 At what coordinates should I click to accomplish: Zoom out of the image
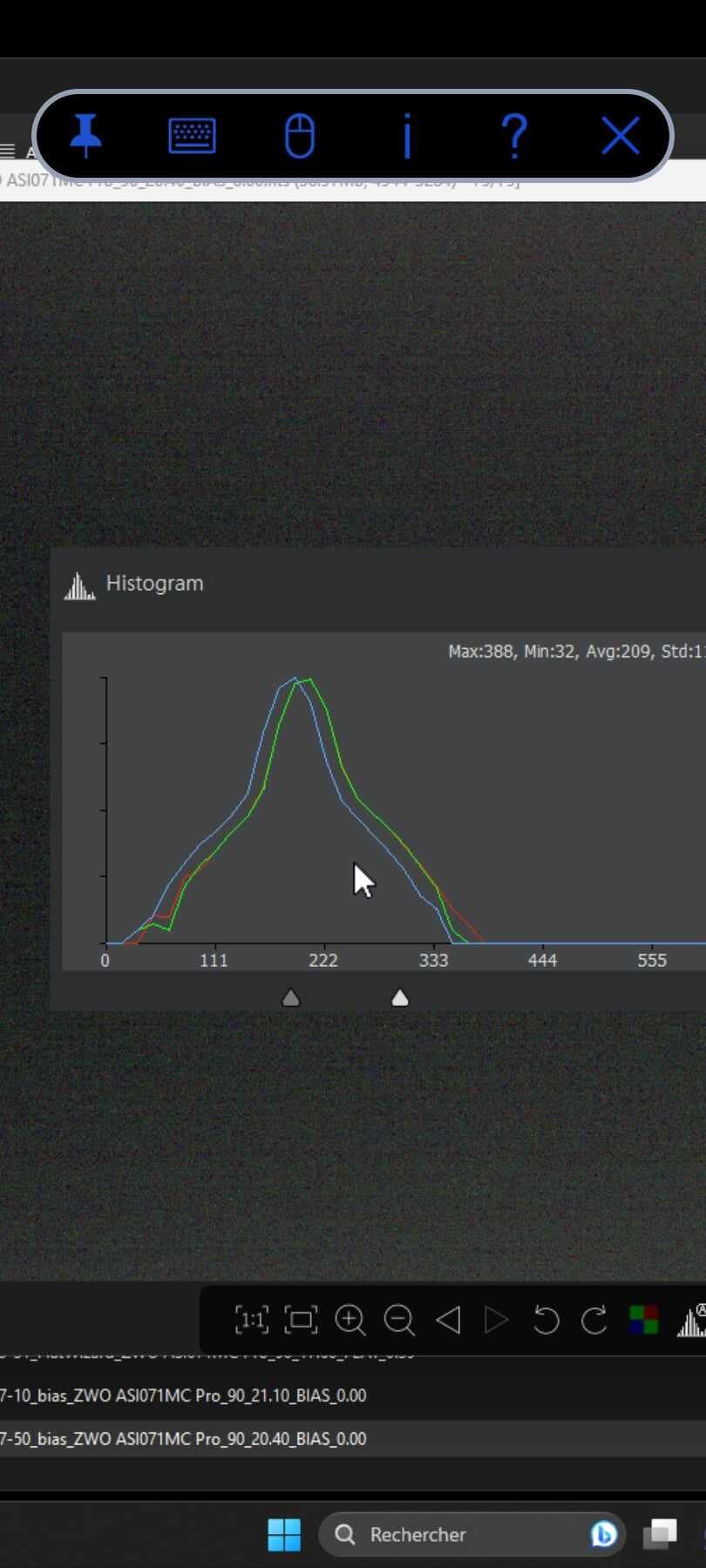(399, 1320)
